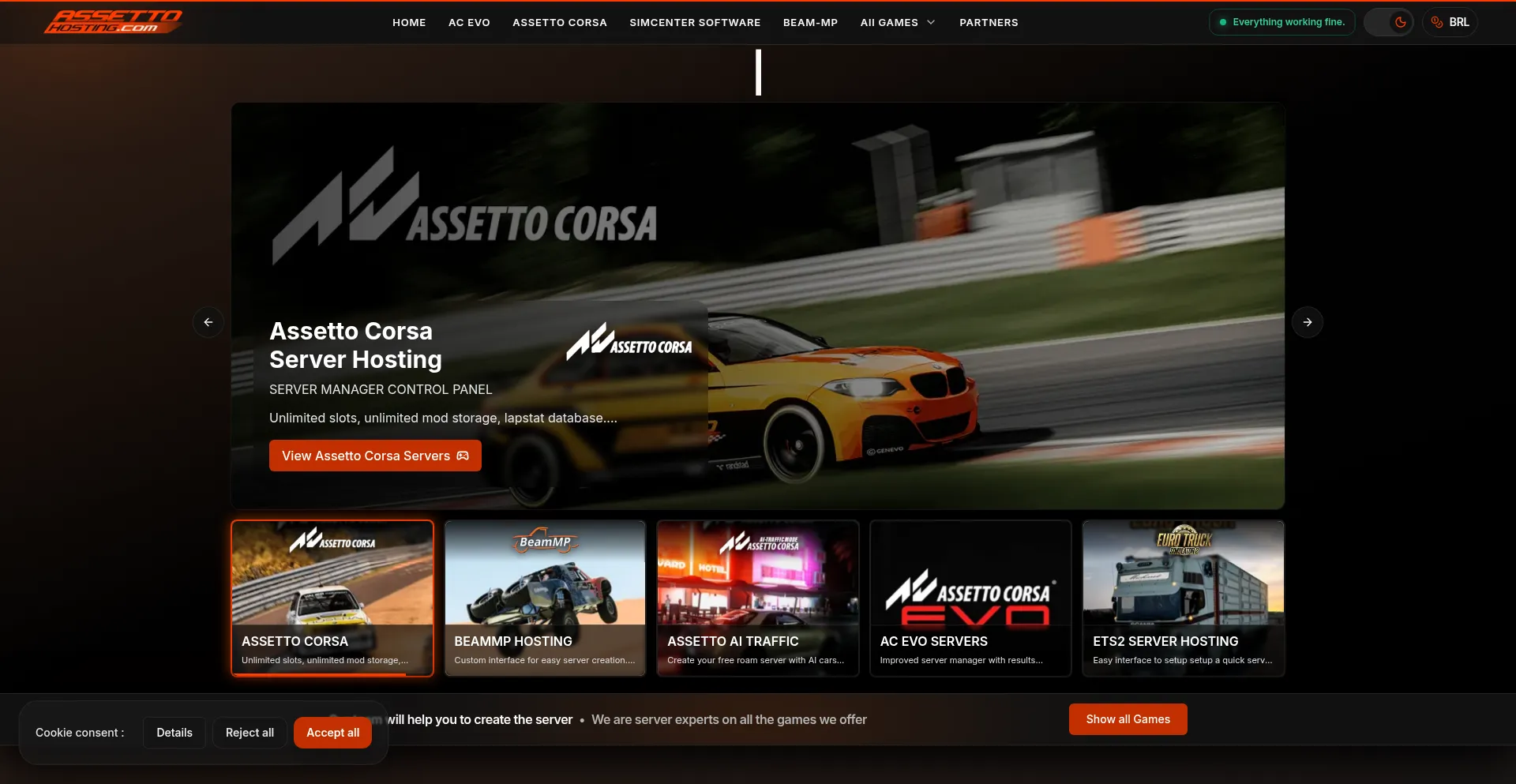Screen dimensions: 1516x784
Task: Click the small Assetto Corsa logo in banner
Action: [629, 342]
